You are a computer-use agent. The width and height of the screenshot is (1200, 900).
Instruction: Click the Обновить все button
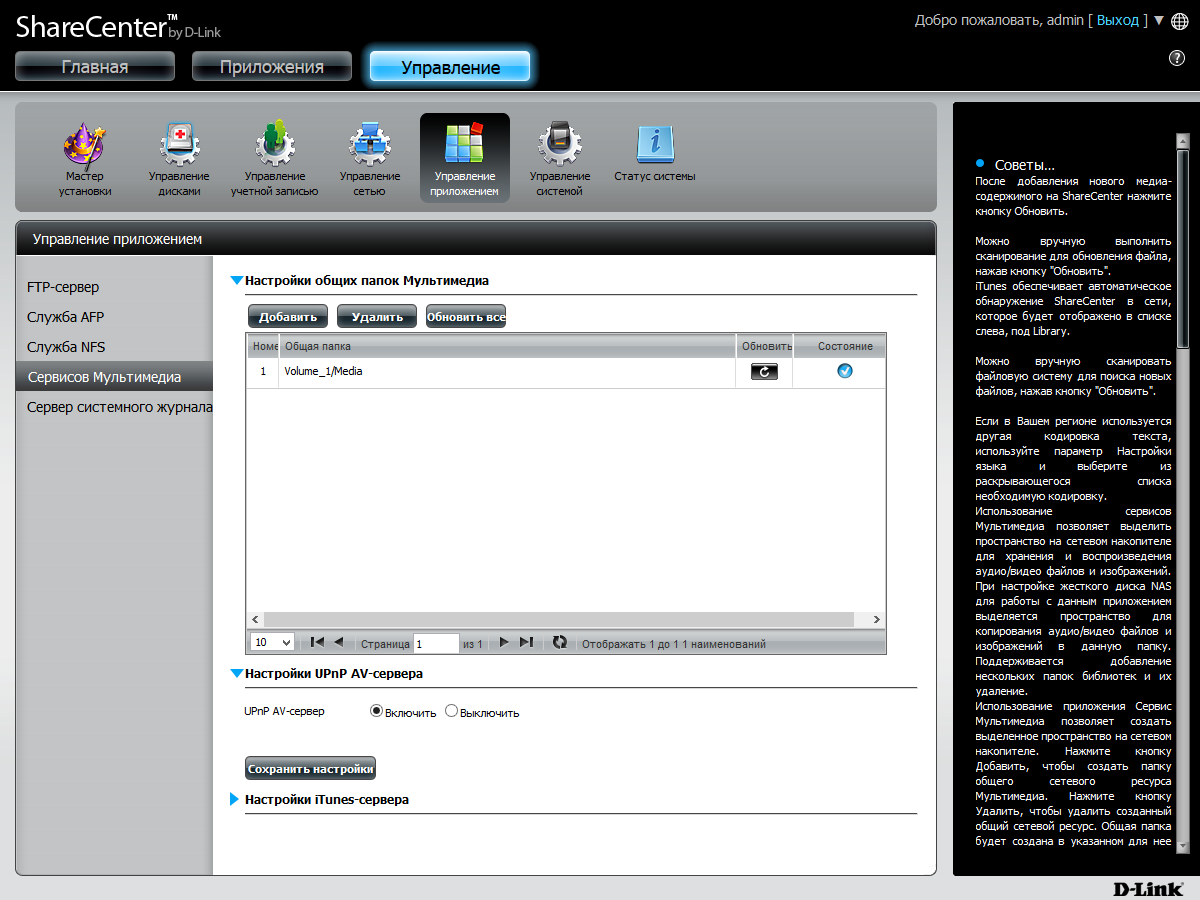click(x=466, y=317)
